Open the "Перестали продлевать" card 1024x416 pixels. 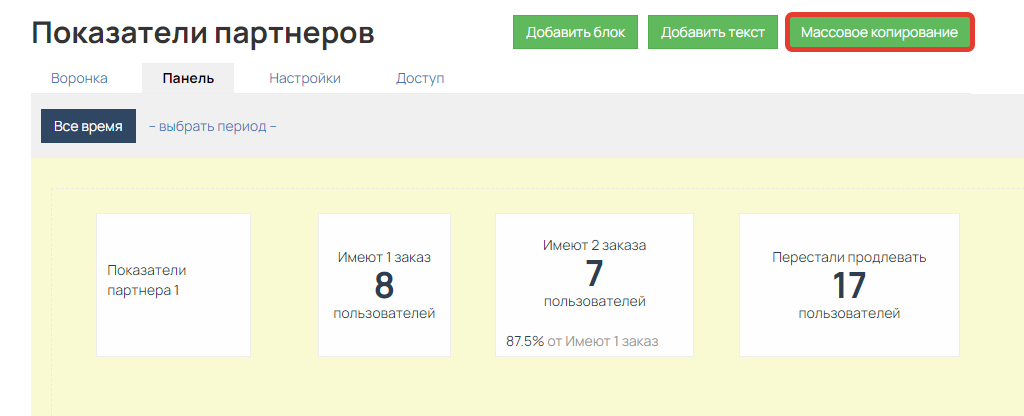point(849,285)
